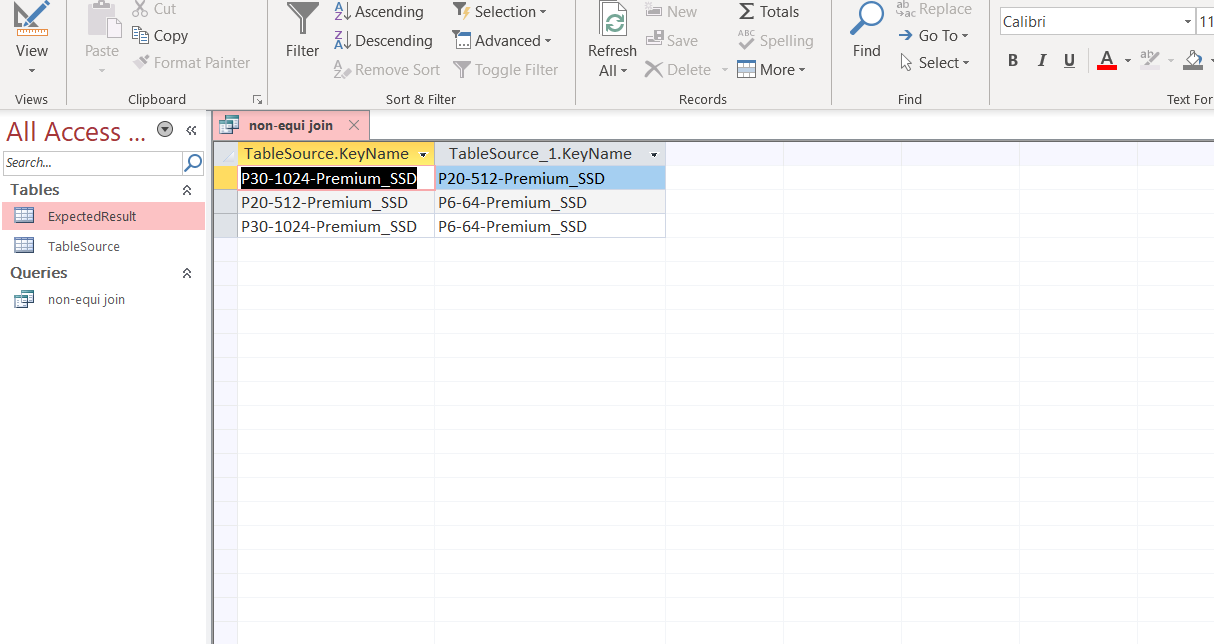The height and width of the screenshot is (644, 1214).
Task: Select the non-equi join query in navigation
Action: coord(104,299)
